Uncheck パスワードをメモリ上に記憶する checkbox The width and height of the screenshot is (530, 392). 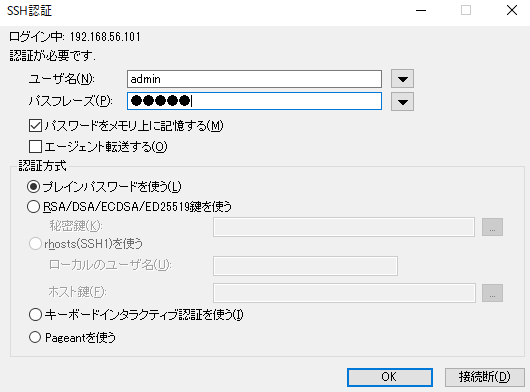[35, 125]
